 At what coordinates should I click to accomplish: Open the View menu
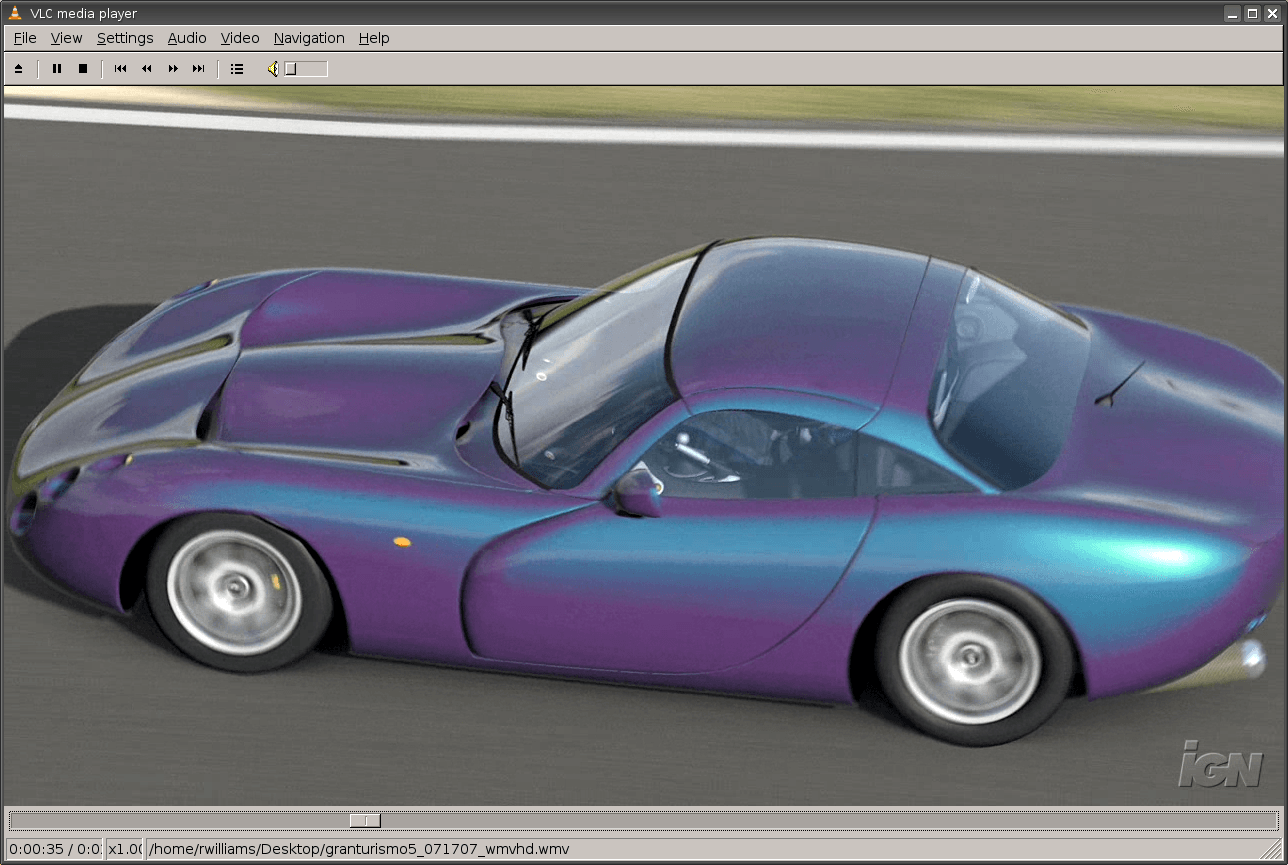[66, 38]
